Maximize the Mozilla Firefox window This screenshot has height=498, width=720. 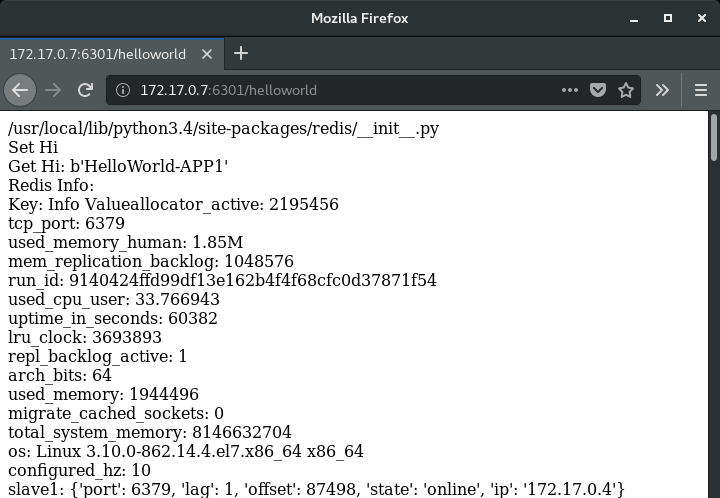coord(668,18)
